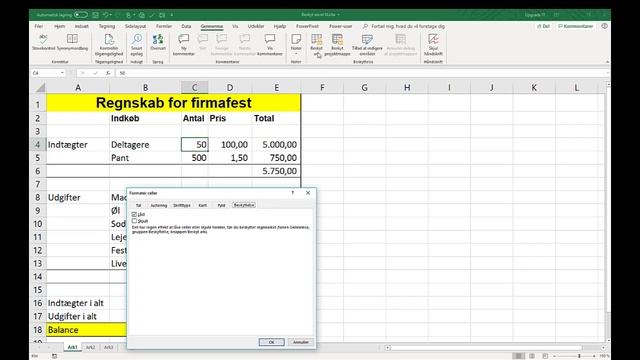Switch to Page Break preview in status bar
This screenshot has width=640, height=360.
545,356
